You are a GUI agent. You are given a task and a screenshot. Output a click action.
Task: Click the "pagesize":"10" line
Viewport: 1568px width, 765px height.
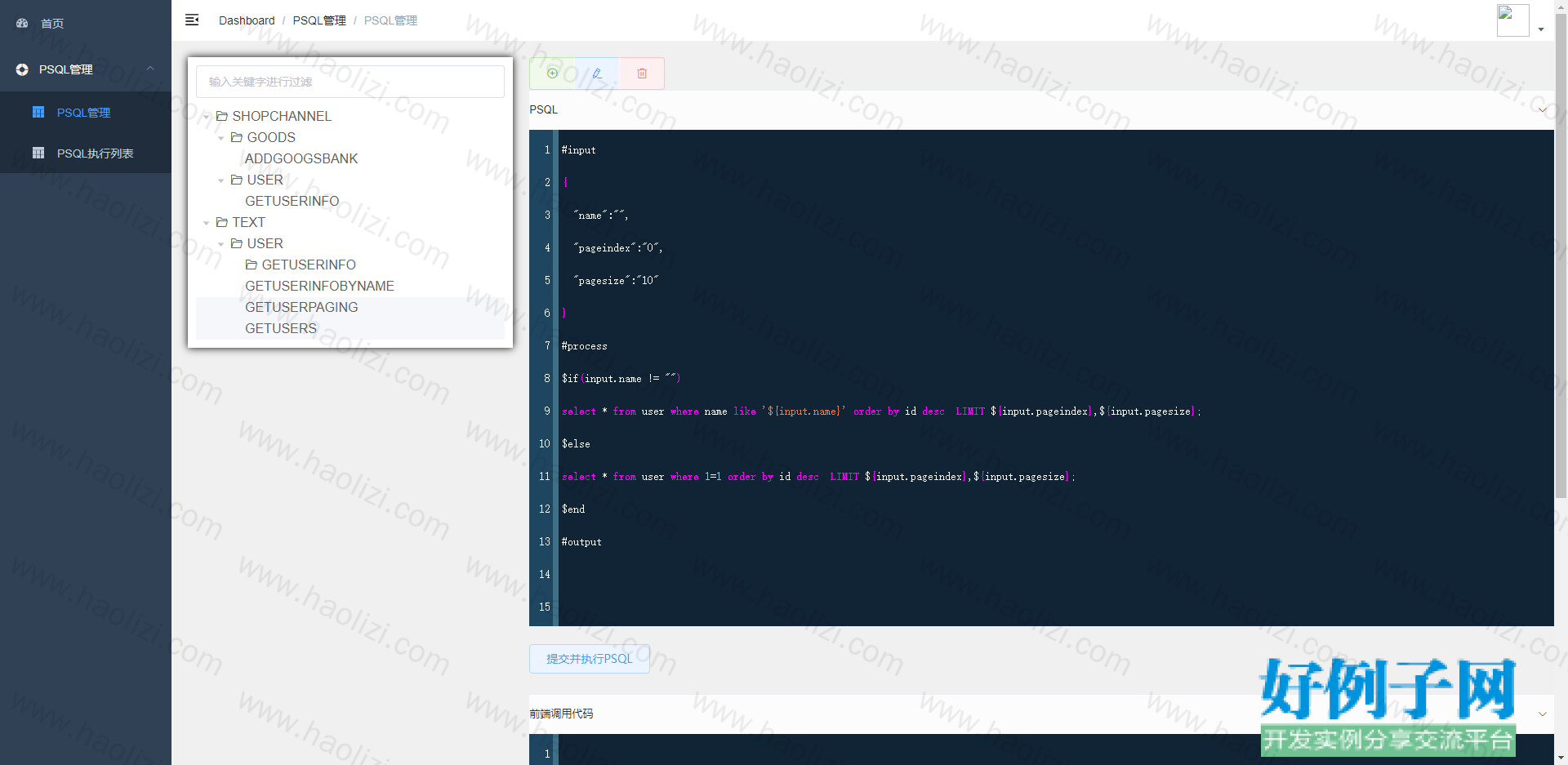(x=616, y=281)
